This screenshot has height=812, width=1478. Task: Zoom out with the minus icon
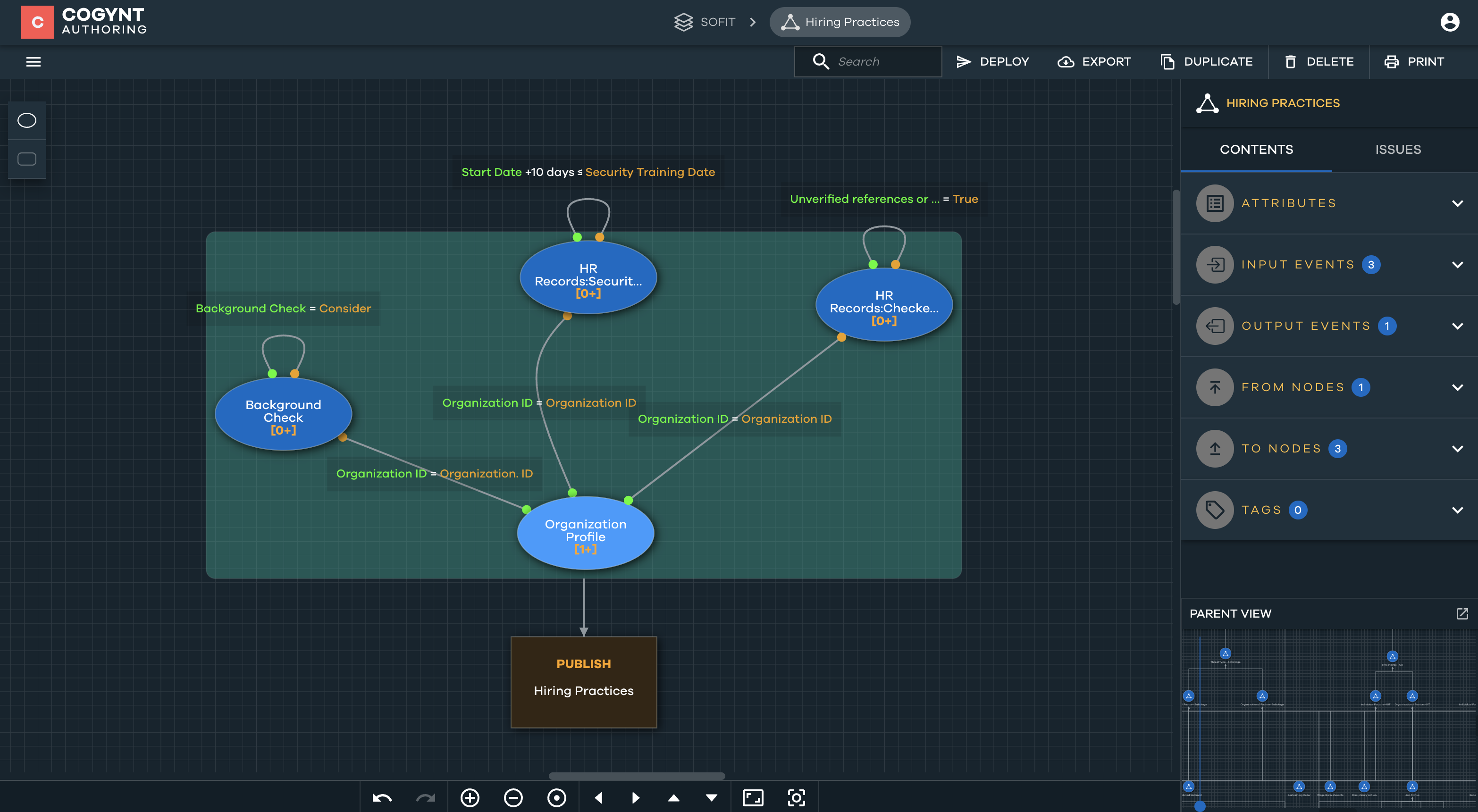point(513,798)
